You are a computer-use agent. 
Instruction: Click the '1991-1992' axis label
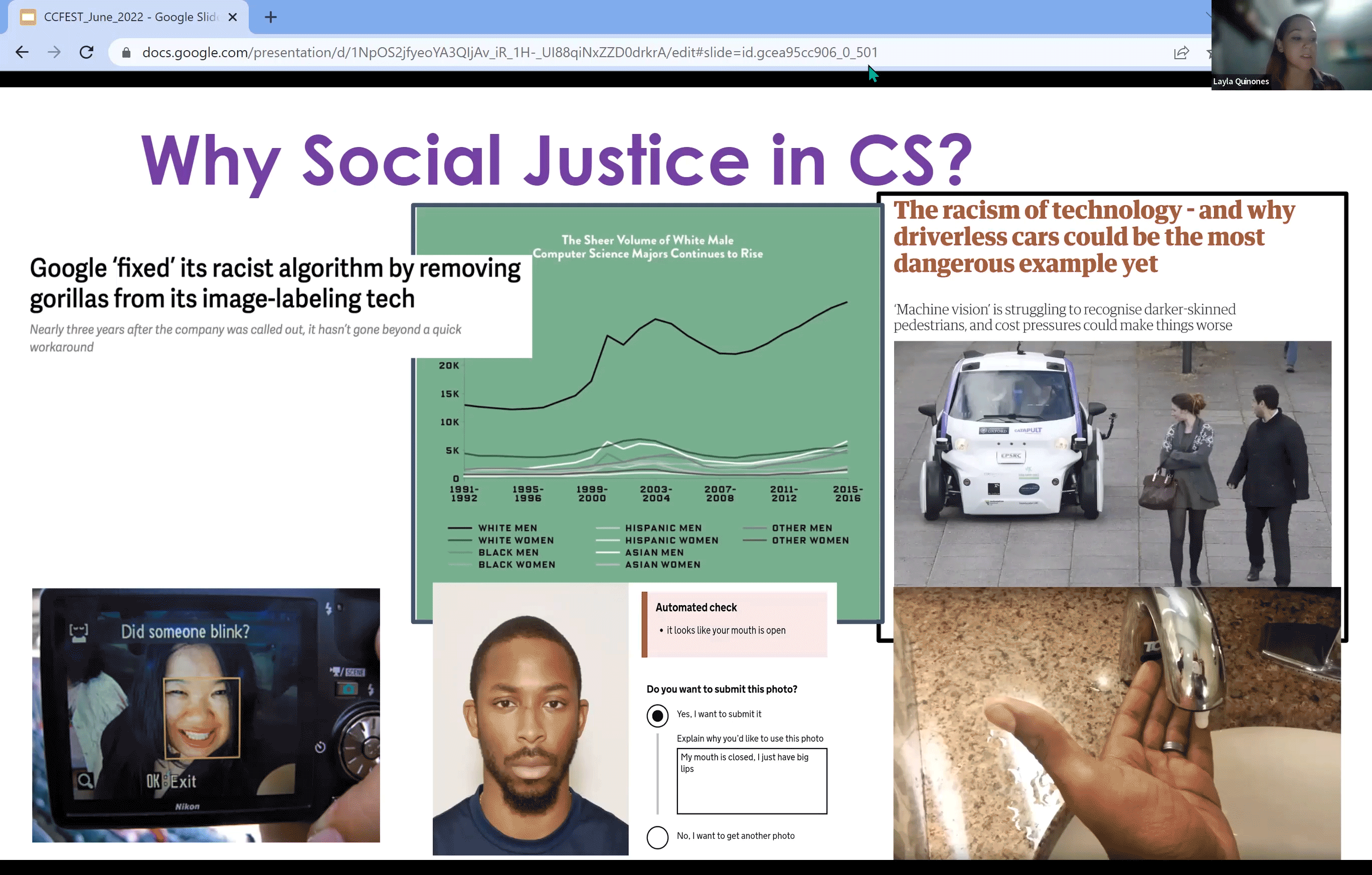[x=464, y=494]
